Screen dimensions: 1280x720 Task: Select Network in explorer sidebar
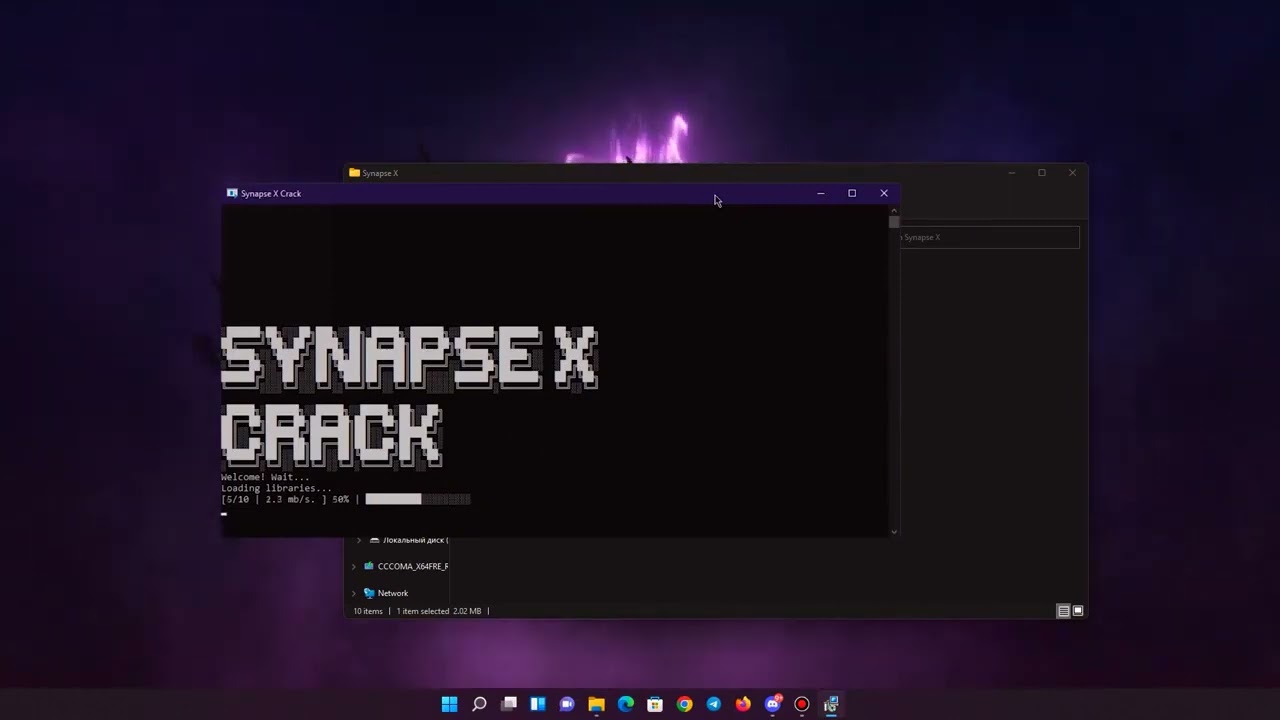pyautogui.click(x=393, y=593)
